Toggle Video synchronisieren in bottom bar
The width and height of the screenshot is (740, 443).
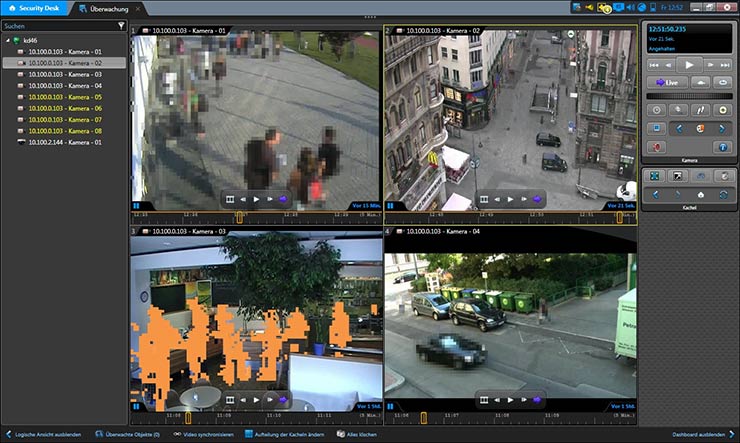[207, 435]
